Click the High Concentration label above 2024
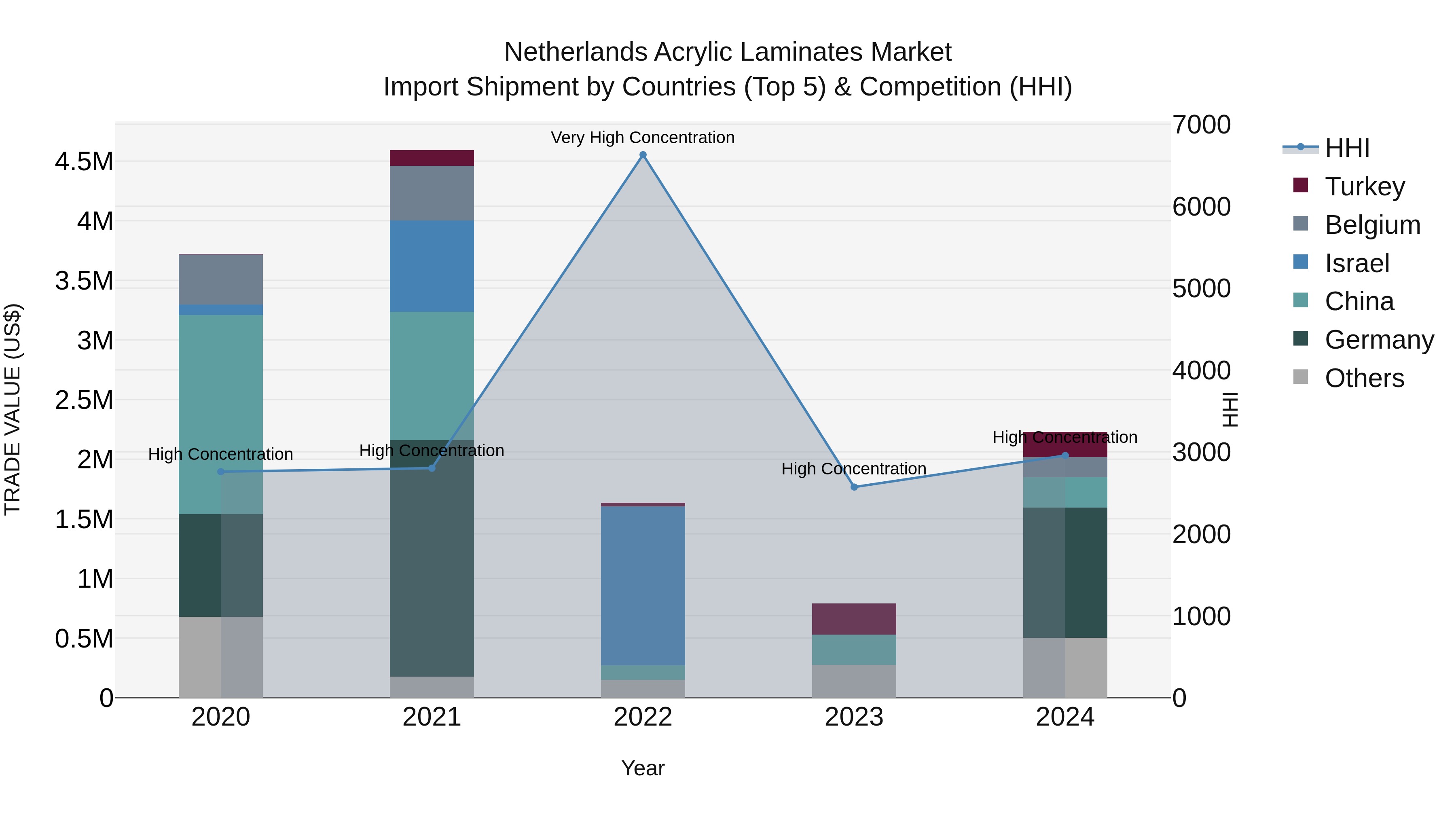 pyautogui.click(x=1065, y=437)
